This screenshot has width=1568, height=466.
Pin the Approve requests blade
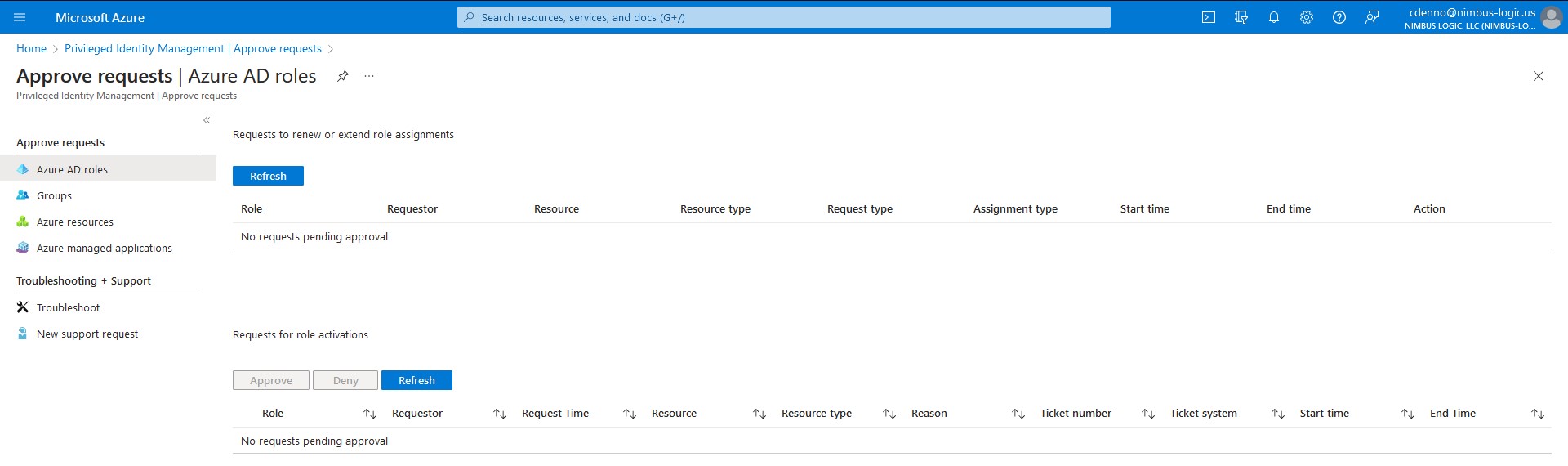coord(343,76)
